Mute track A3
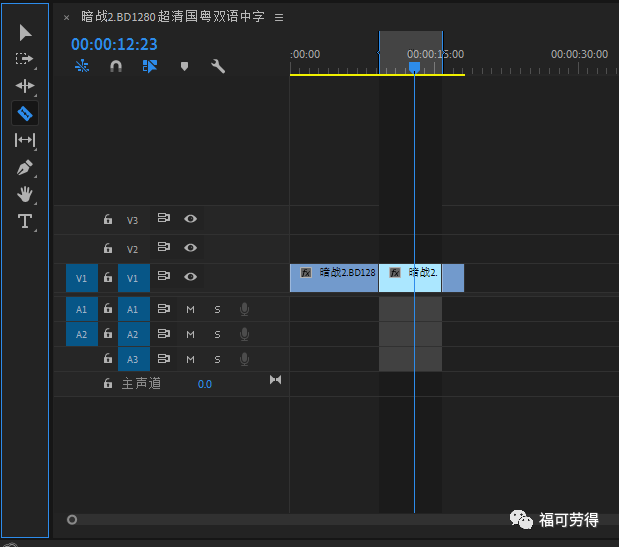The height and width of the screenshot is (547, 619). [x=190, y=360]
